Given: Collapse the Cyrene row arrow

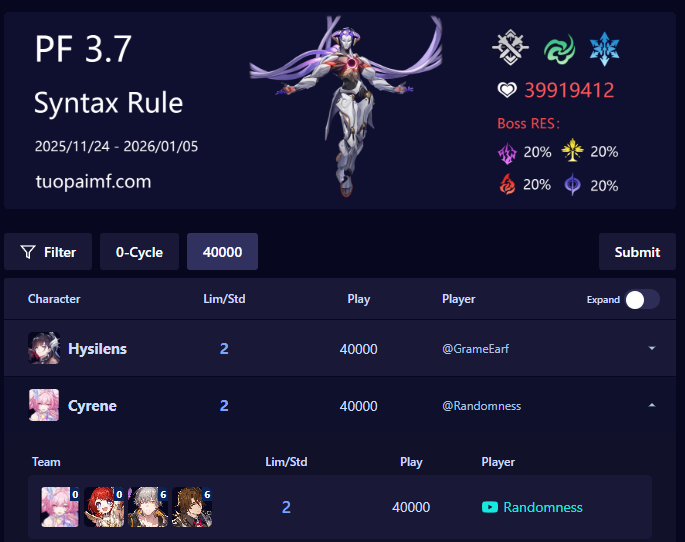Looking at the screenshot, I should (x=652, y=405).
